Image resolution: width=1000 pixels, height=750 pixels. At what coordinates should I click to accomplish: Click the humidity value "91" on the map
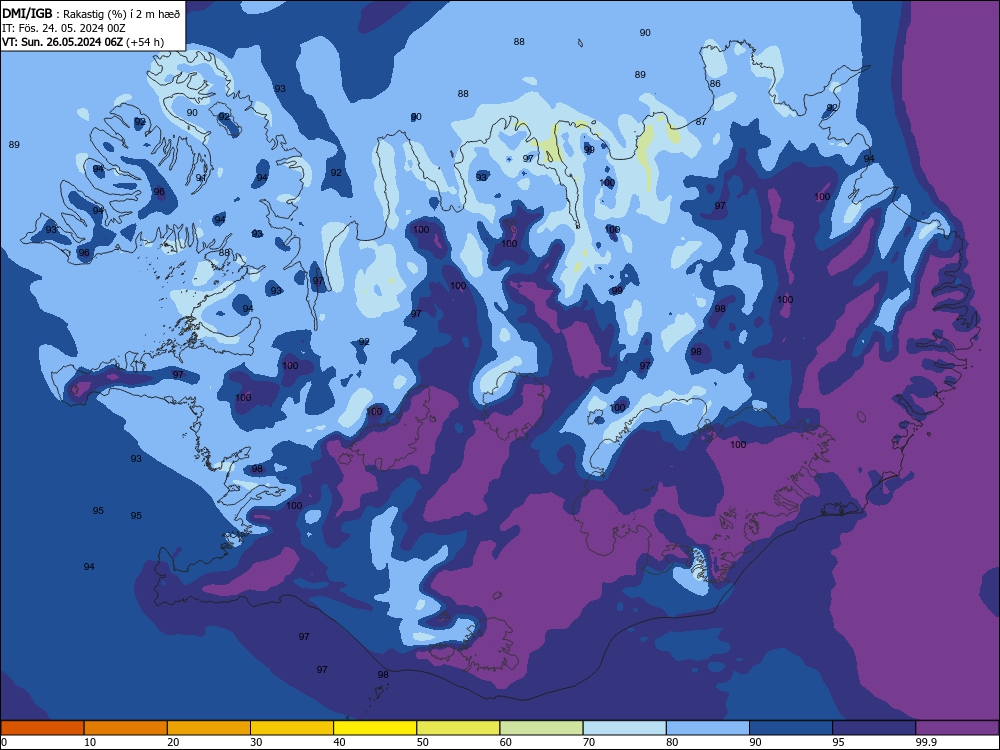[201, 178]
